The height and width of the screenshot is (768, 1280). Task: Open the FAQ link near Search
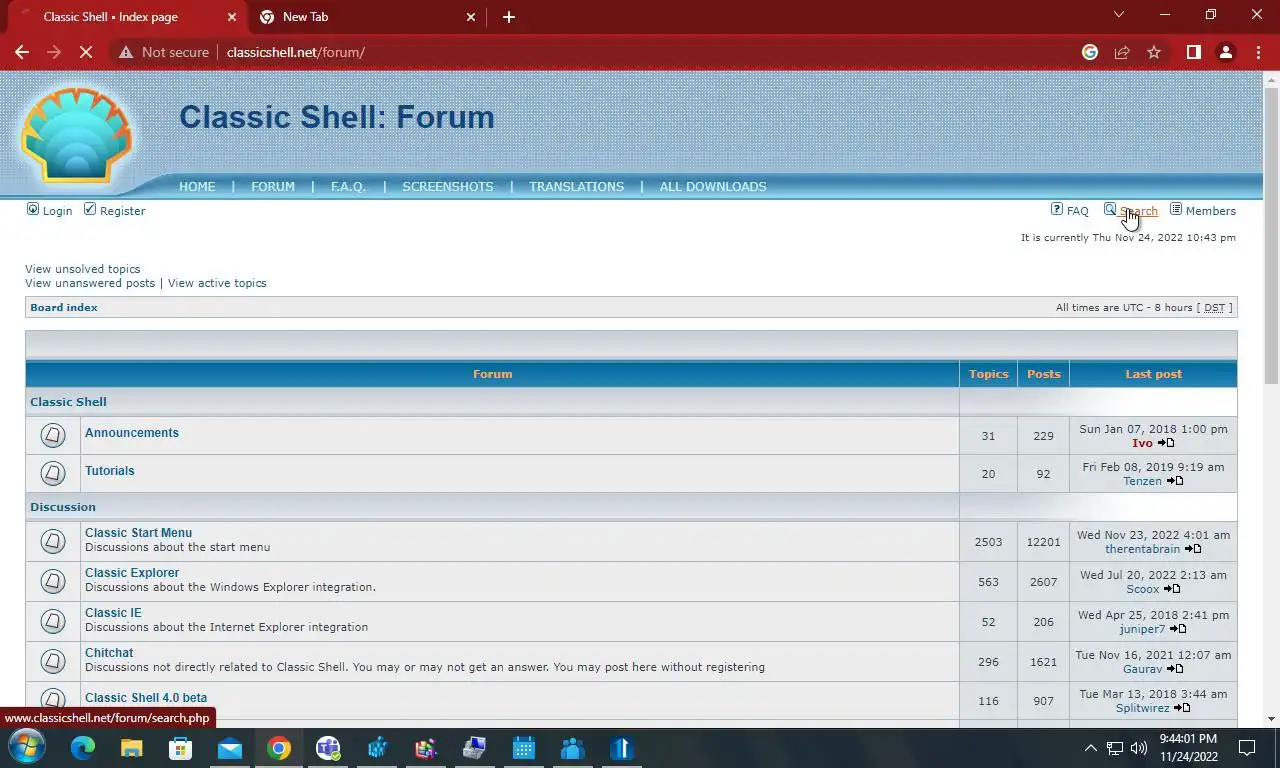pyautogui.click(x=1069, y=211)
